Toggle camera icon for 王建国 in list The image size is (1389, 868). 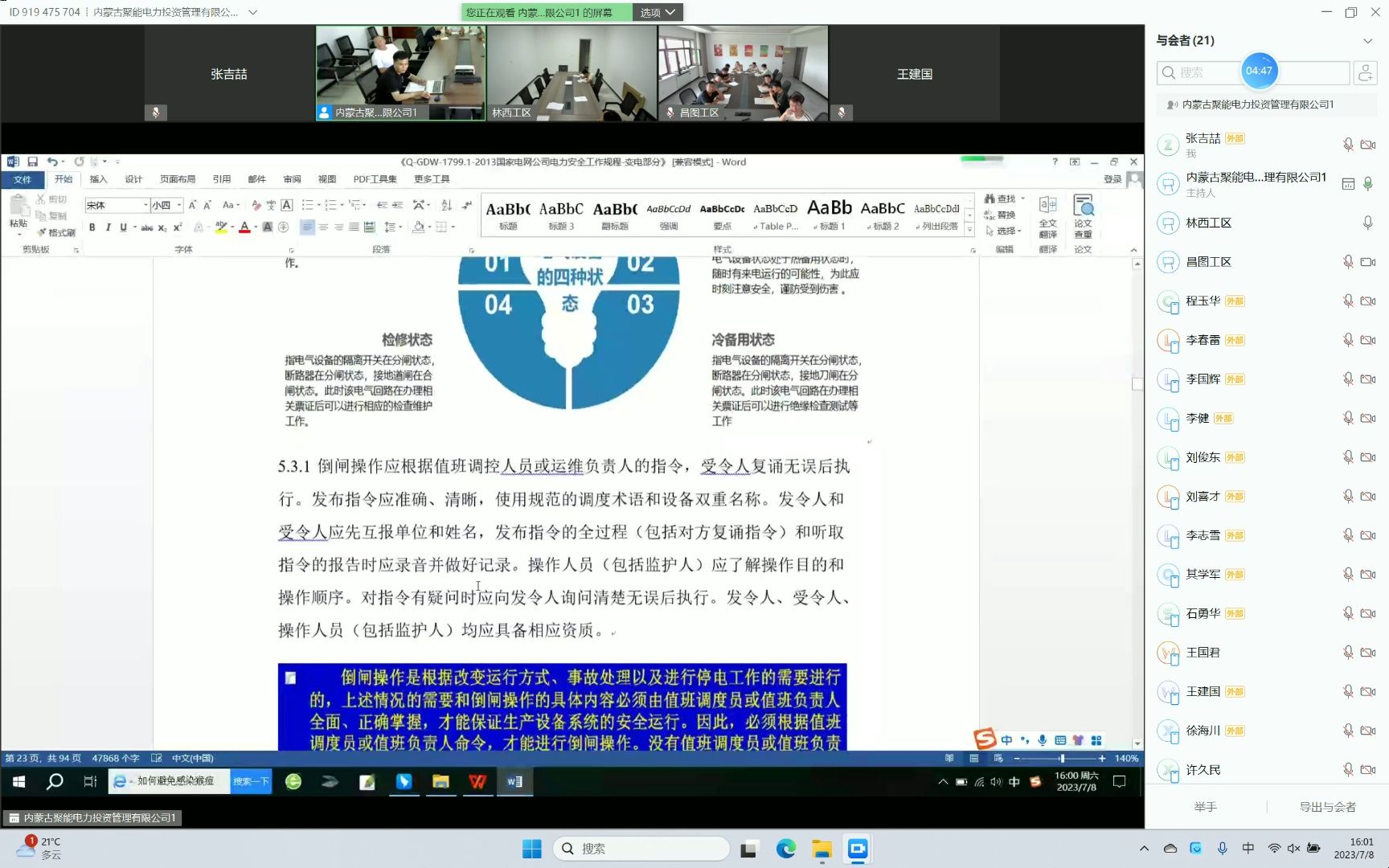1367,691
